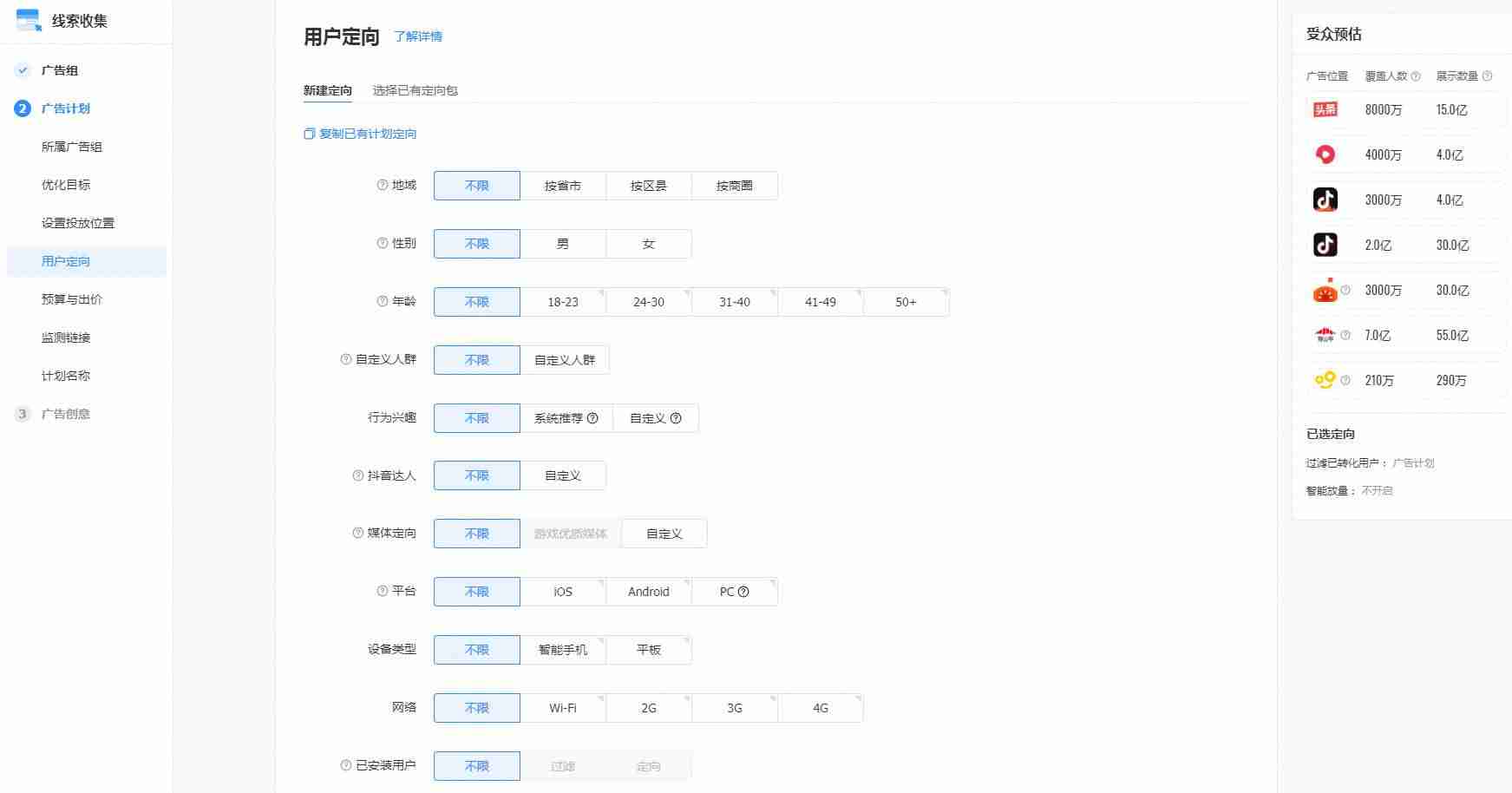The image size is (1512, 793).
Task: Toggle the 24-30 age range
Action: tap(648, 302)
